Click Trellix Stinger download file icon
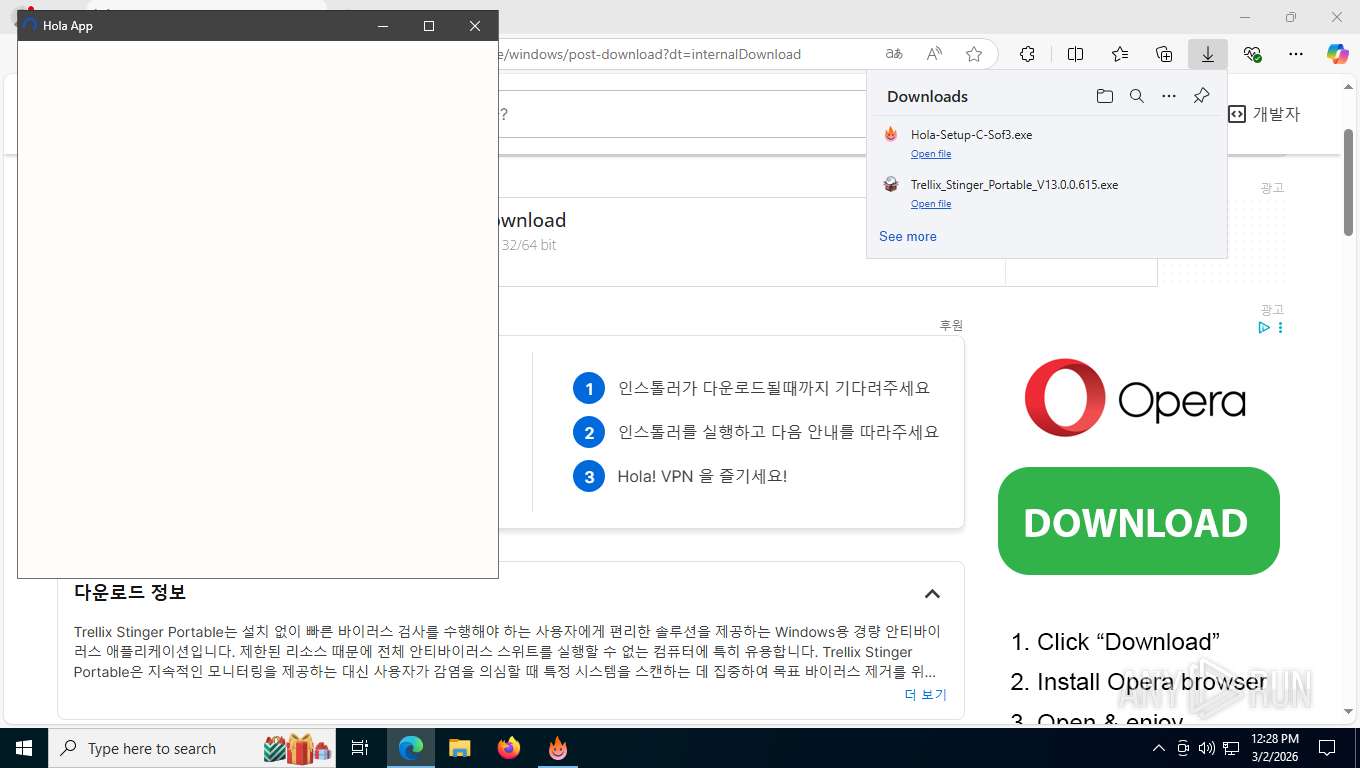Image resolution: width=1360 pixels, height=768 pixels. click(891, 184)
